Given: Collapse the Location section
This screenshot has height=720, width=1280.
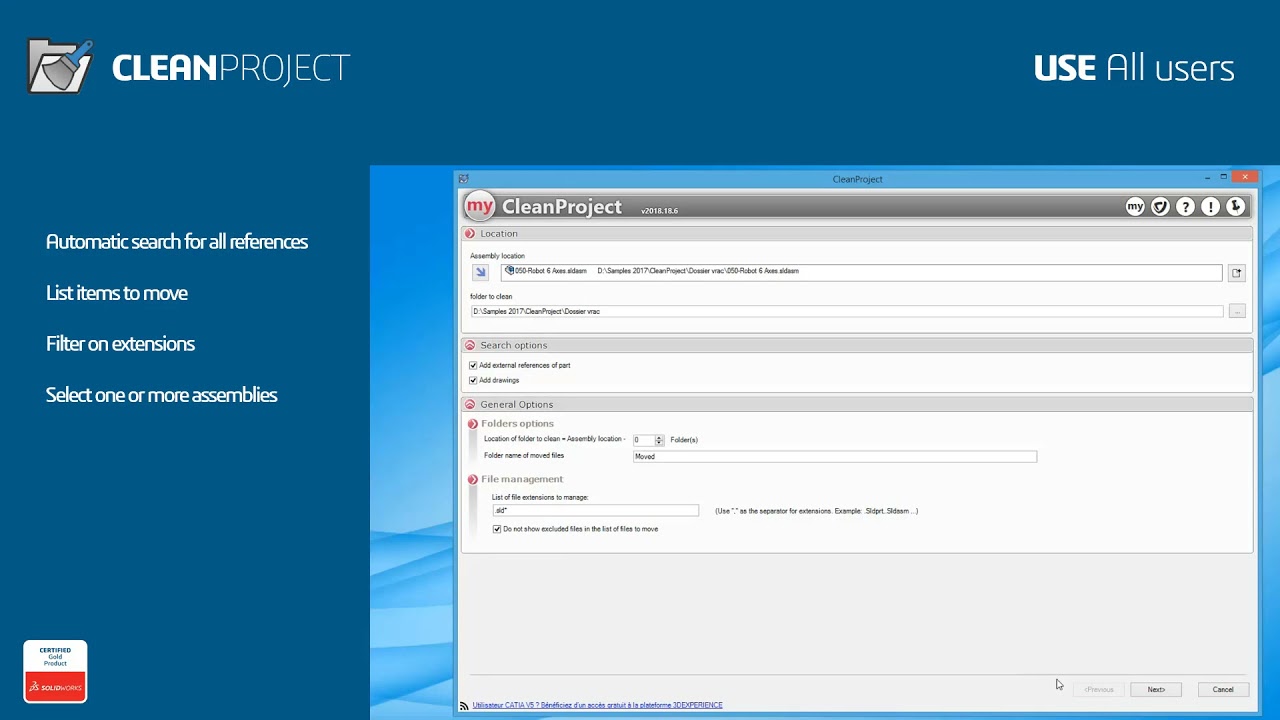Looking at the screenshot, I should coord(470,234).
